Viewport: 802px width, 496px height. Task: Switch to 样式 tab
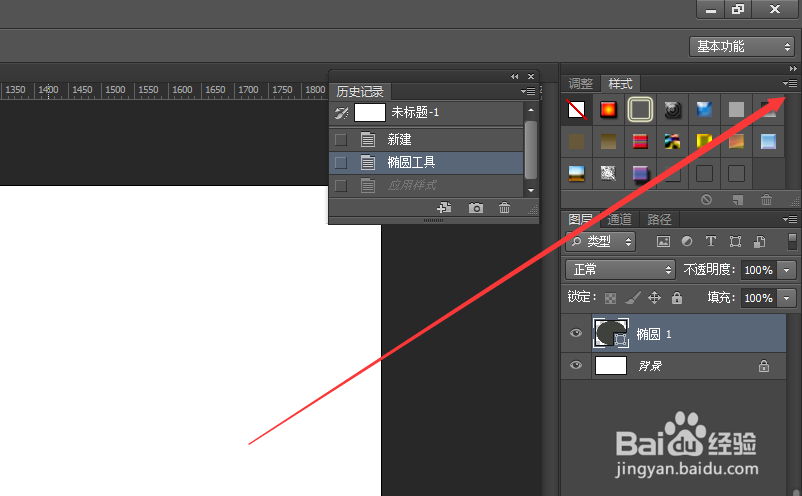point(620,83)
